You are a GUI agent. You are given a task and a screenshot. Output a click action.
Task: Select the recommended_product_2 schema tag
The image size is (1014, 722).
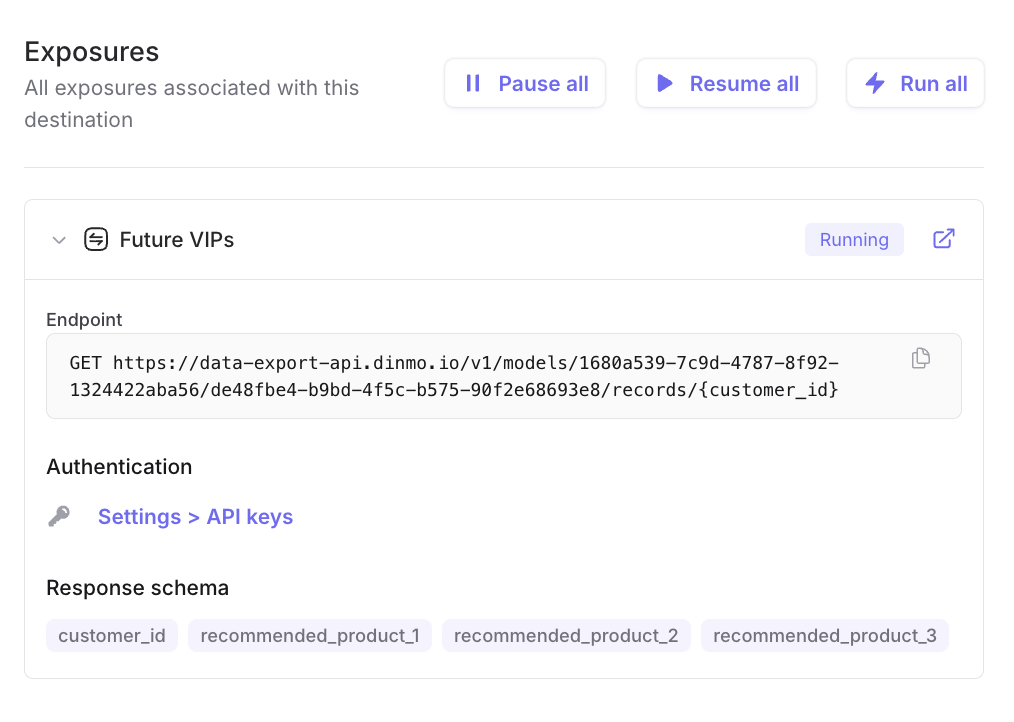pyautogui.click(x=566, y=635)
